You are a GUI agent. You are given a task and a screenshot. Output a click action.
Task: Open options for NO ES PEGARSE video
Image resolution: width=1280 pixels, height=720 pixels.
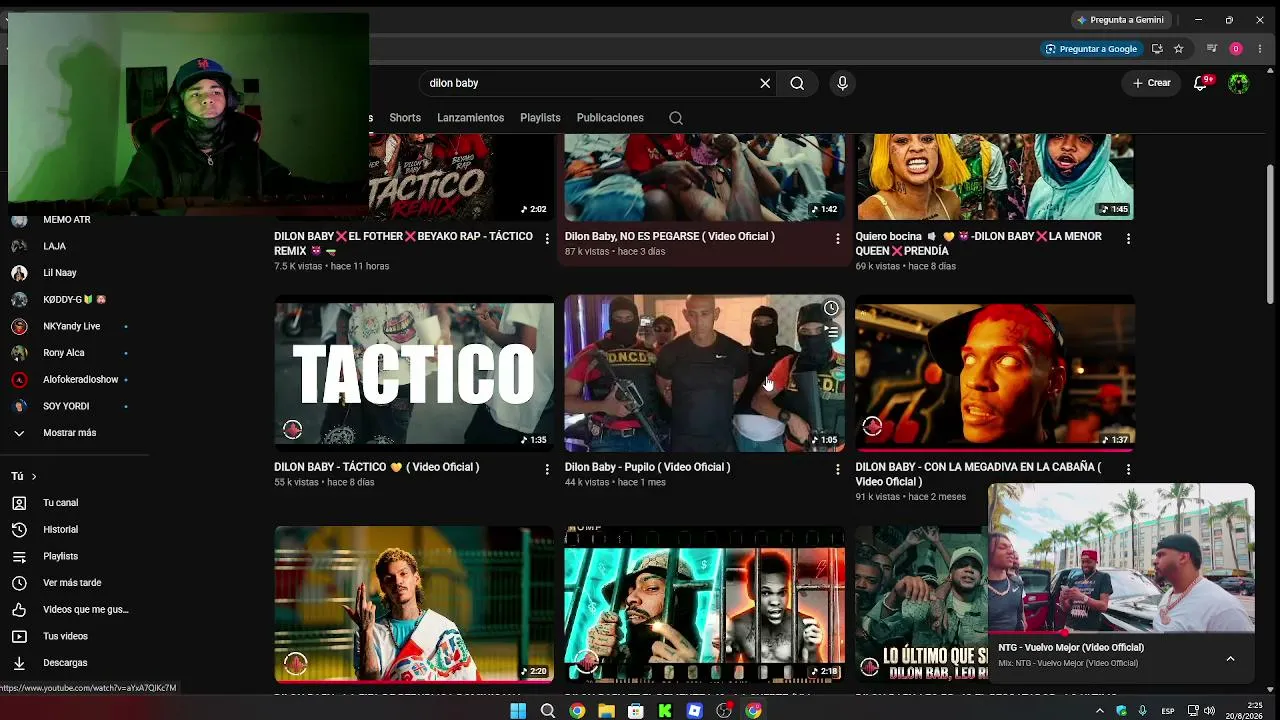838,239
